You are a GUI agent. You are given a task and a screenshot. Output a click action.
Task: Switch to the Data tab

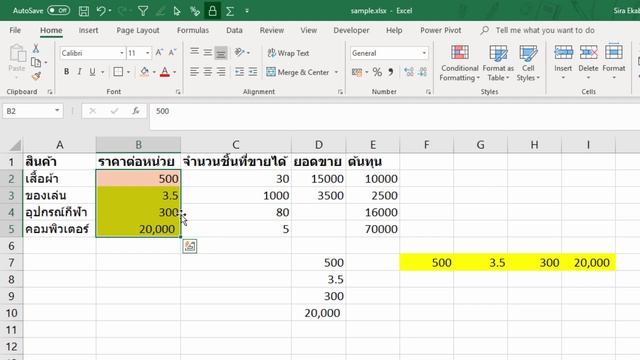[234, 30]
